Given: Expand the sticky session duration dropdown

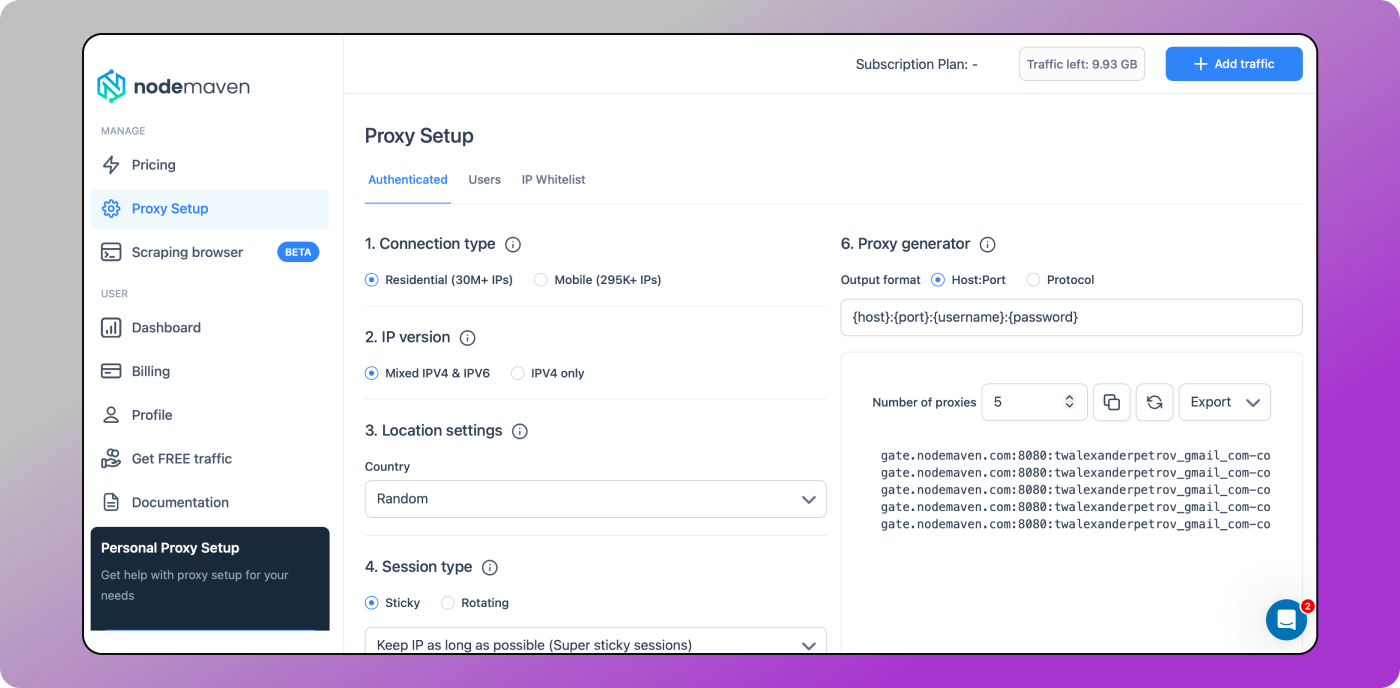Looking at the screenshot, I should pos(808,645).
